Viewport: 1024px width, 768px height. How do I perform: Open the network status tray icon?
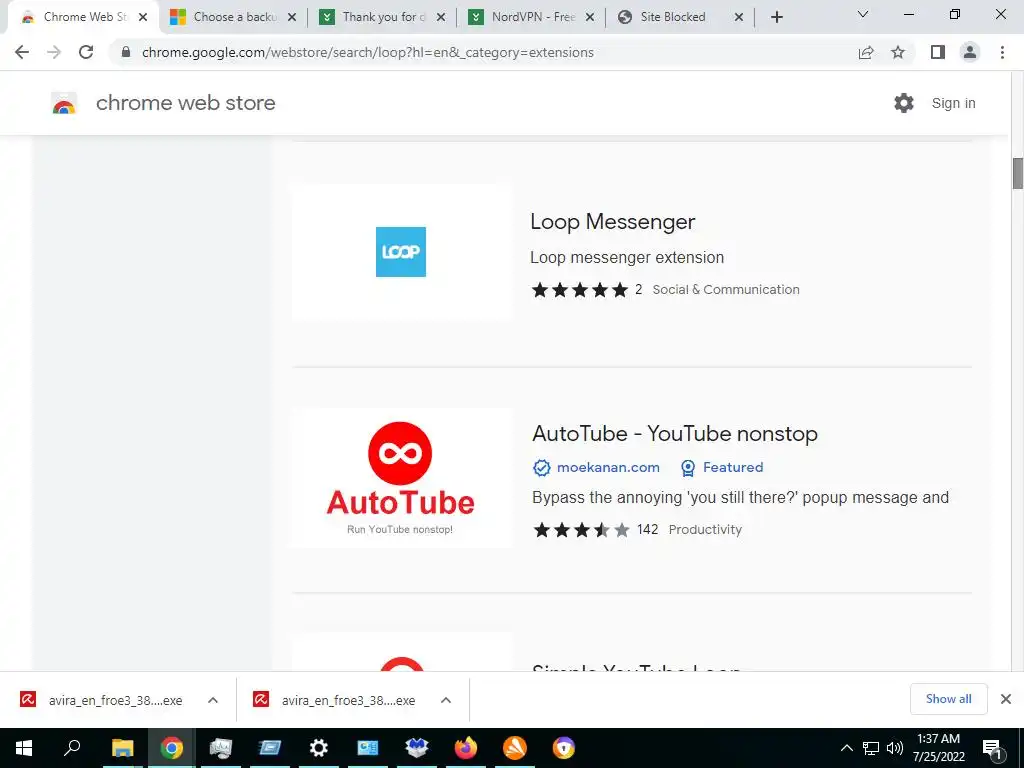click(x=871, y=748)
